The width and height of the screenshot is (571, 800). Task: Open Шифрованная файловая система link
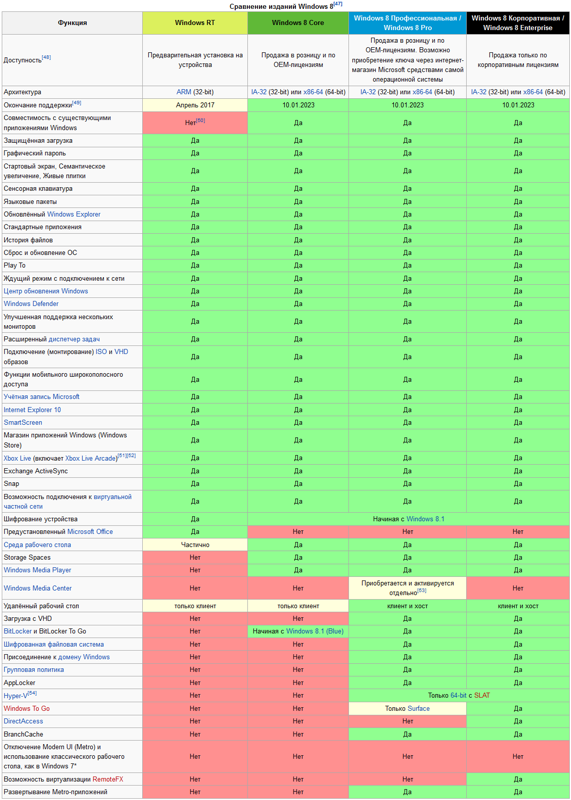pos(54,644)
